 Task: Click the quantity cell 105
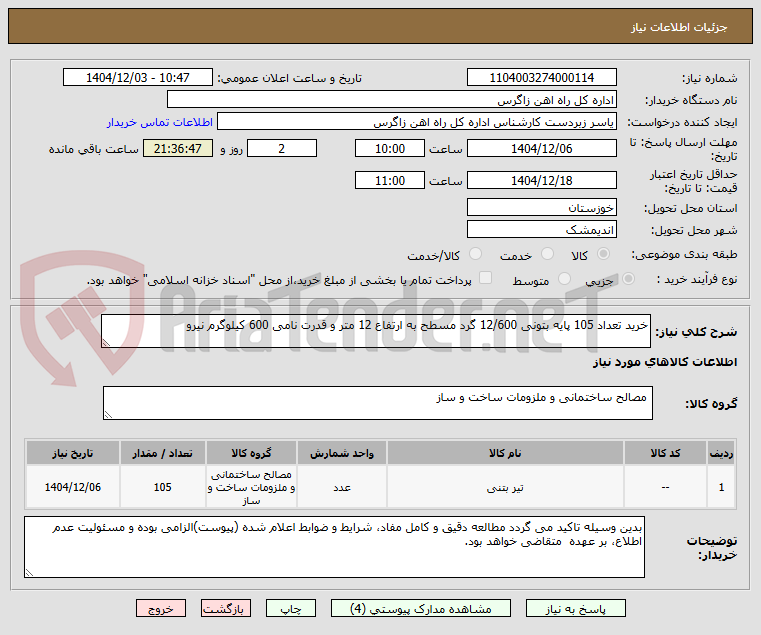[163, 487]
